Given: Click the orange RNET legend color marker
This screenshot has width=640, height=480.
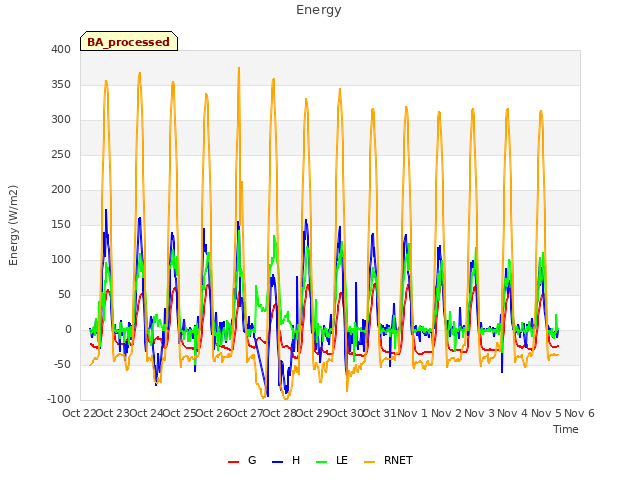Looking at the screenshot, I should click(x=369, y=462).
